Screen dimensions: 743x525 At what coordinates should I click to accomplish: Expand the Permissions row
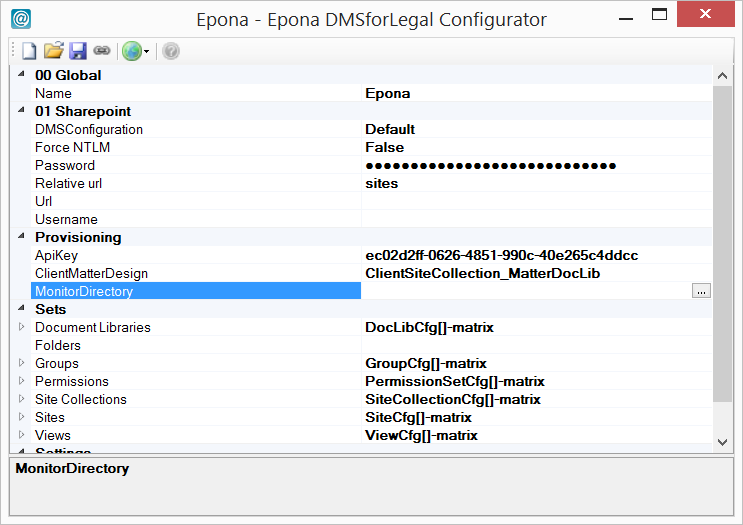click(21, 381)
